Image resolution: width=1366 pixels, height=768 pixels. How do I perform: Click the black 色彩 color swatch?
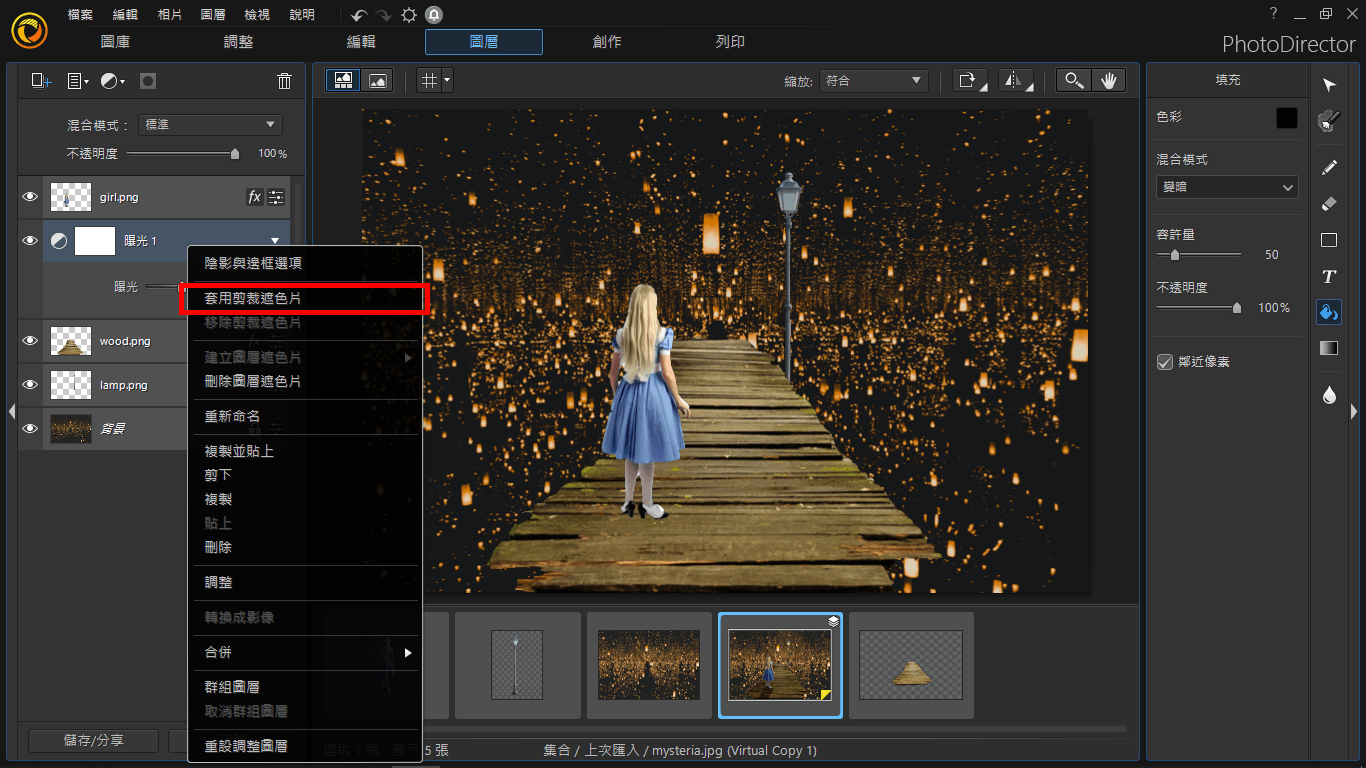1287,118
